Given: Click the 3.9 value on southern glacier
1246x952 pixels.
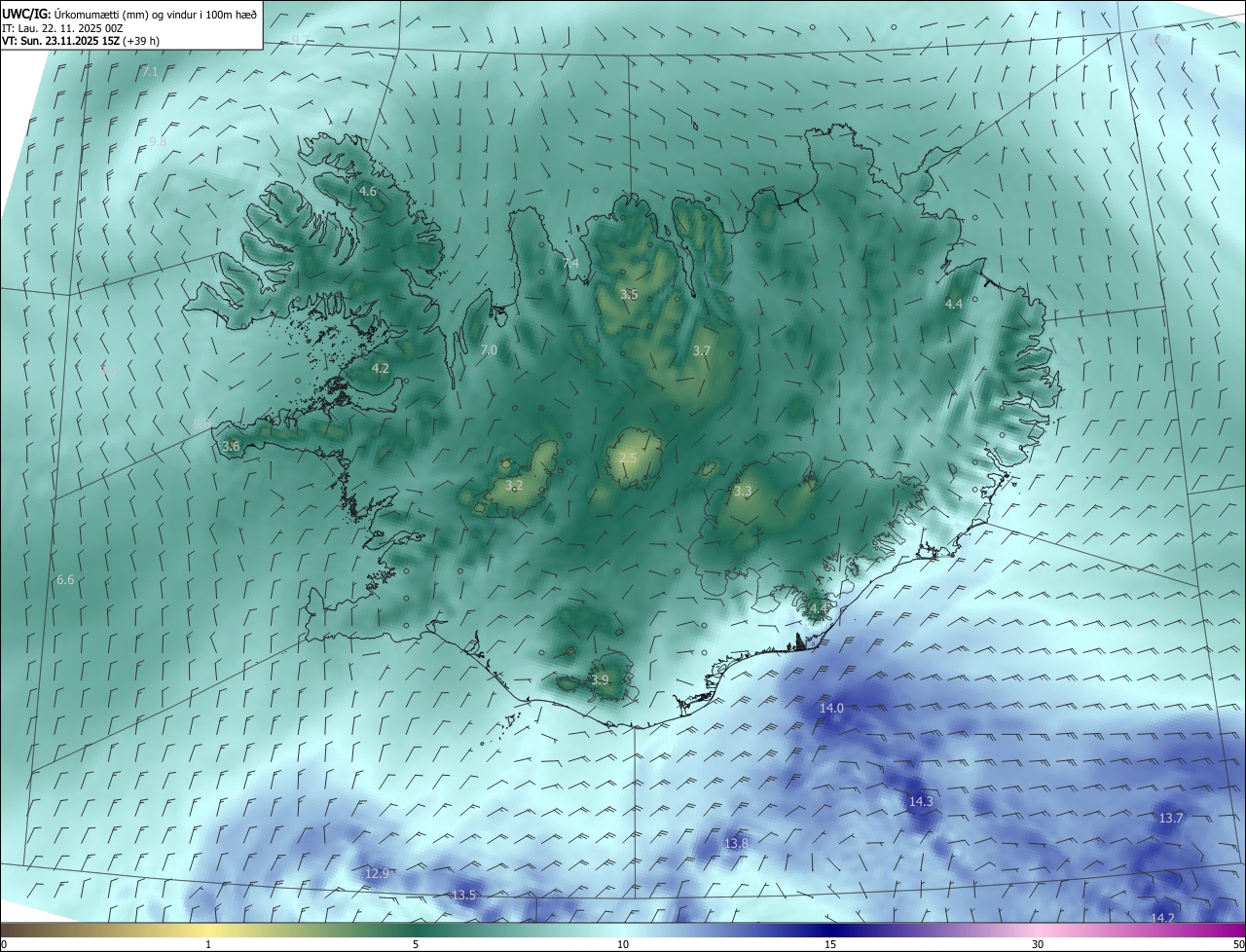Looking at the screenshot, I should click(x=600, y=680).
